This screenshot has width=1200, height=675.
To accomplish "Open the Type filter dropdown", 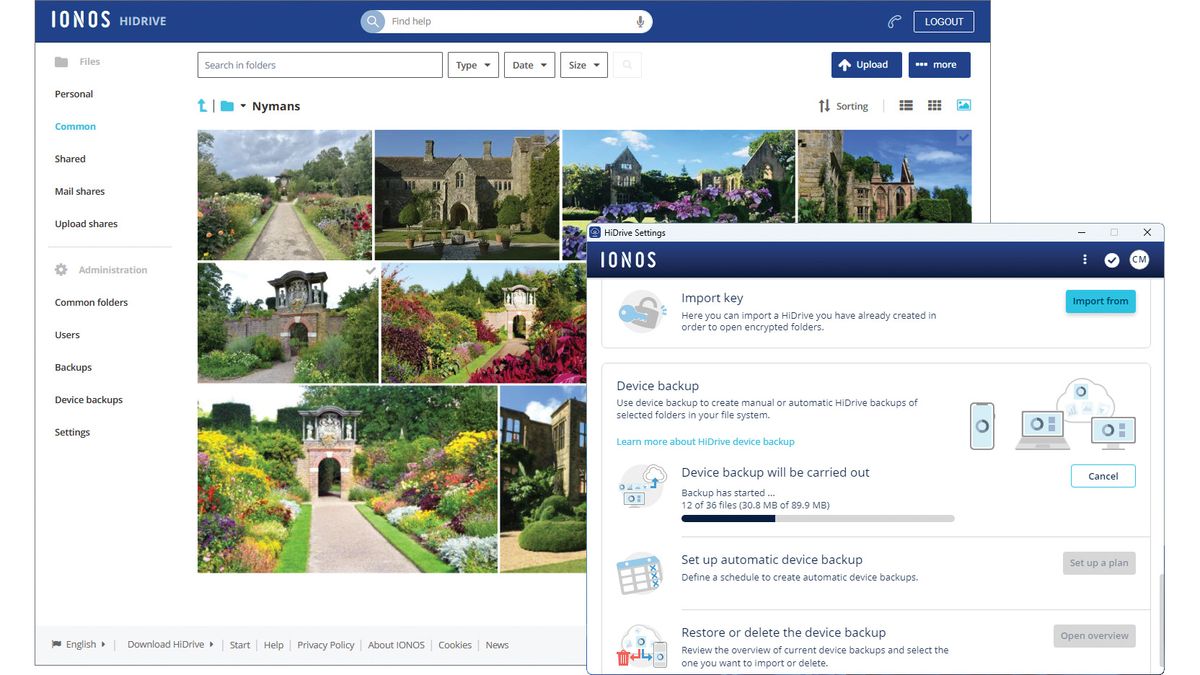I will click(473, 65).
